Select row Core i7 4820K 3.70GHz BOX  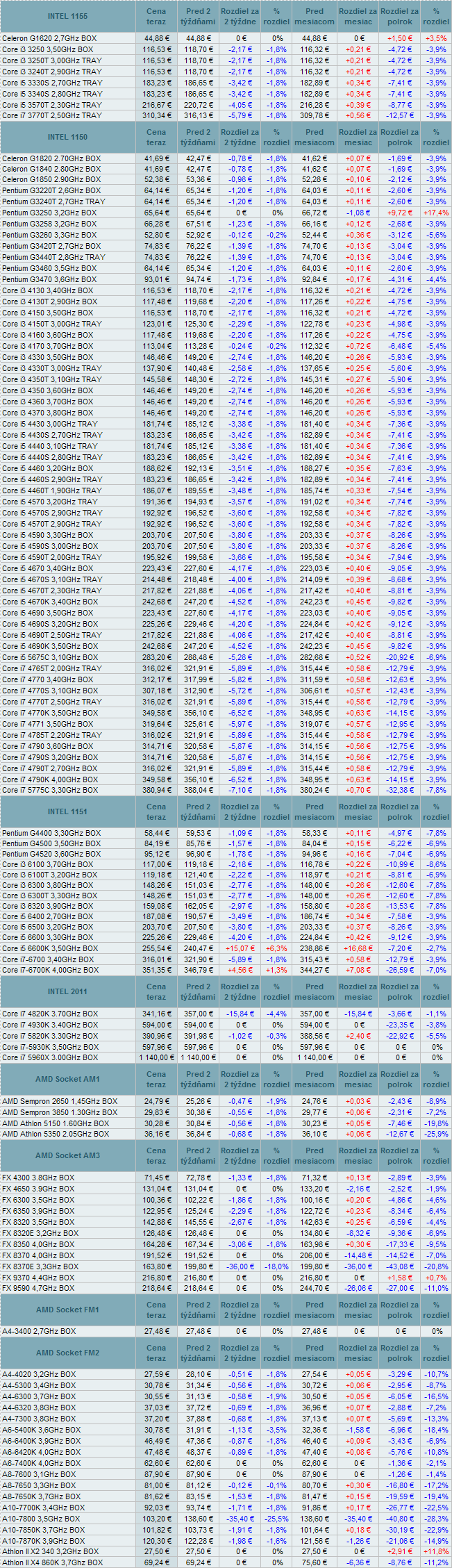[x=226, y=1014]
